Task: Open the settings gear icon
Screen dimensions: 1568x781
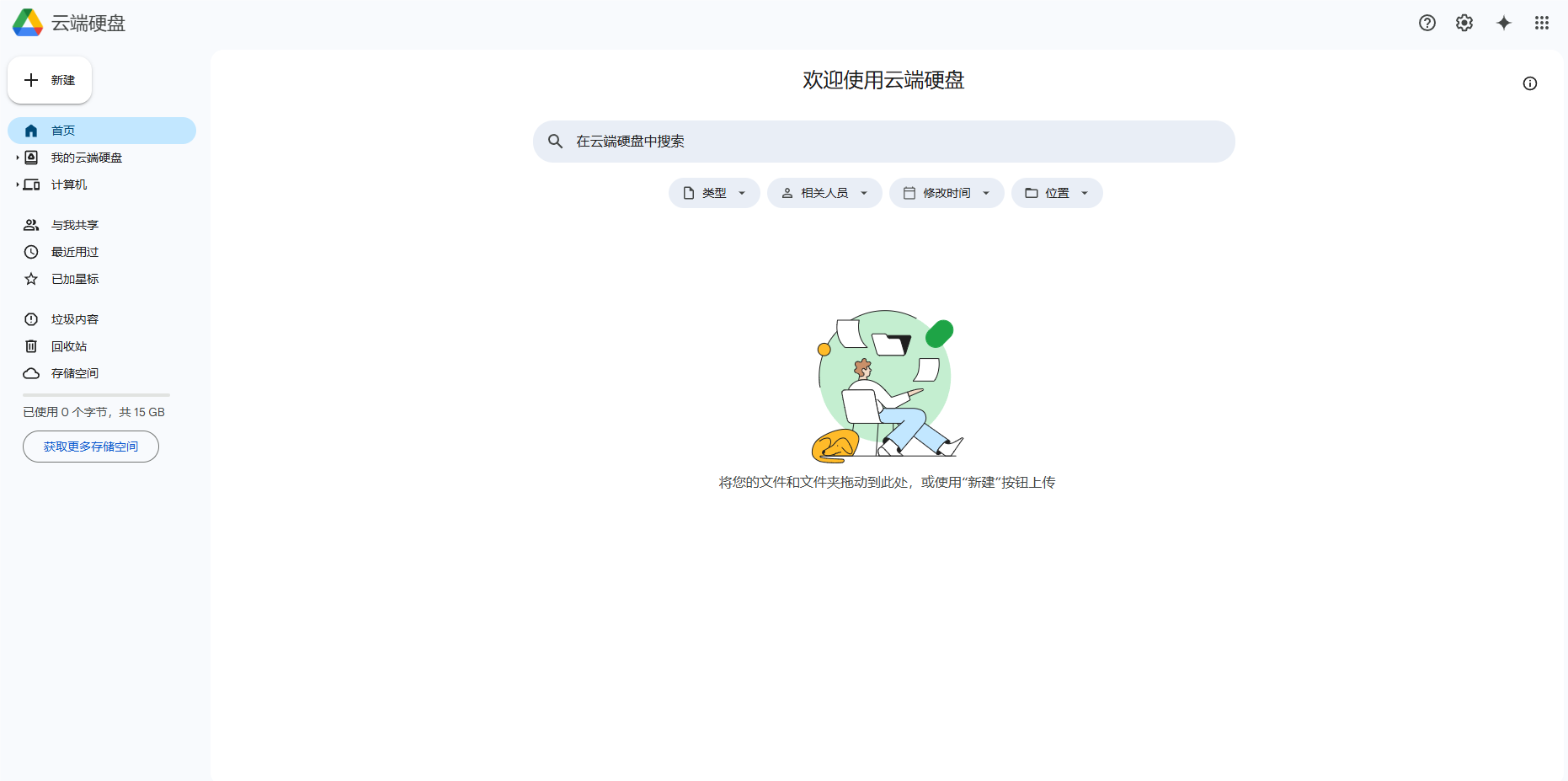Action: point(1464,23)
